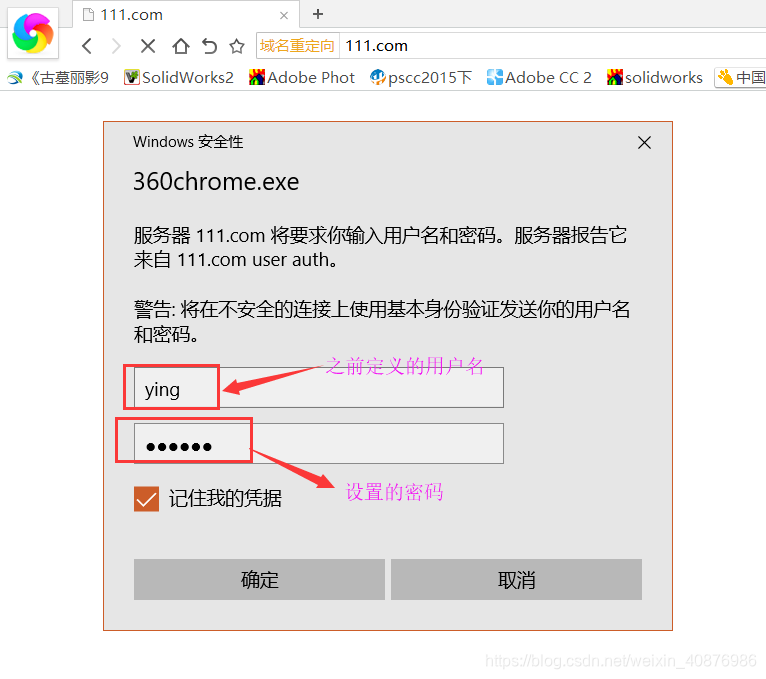Screen dimensions: 766x679
Task: Open the solidworks bookmark
Action: point(655,78)
